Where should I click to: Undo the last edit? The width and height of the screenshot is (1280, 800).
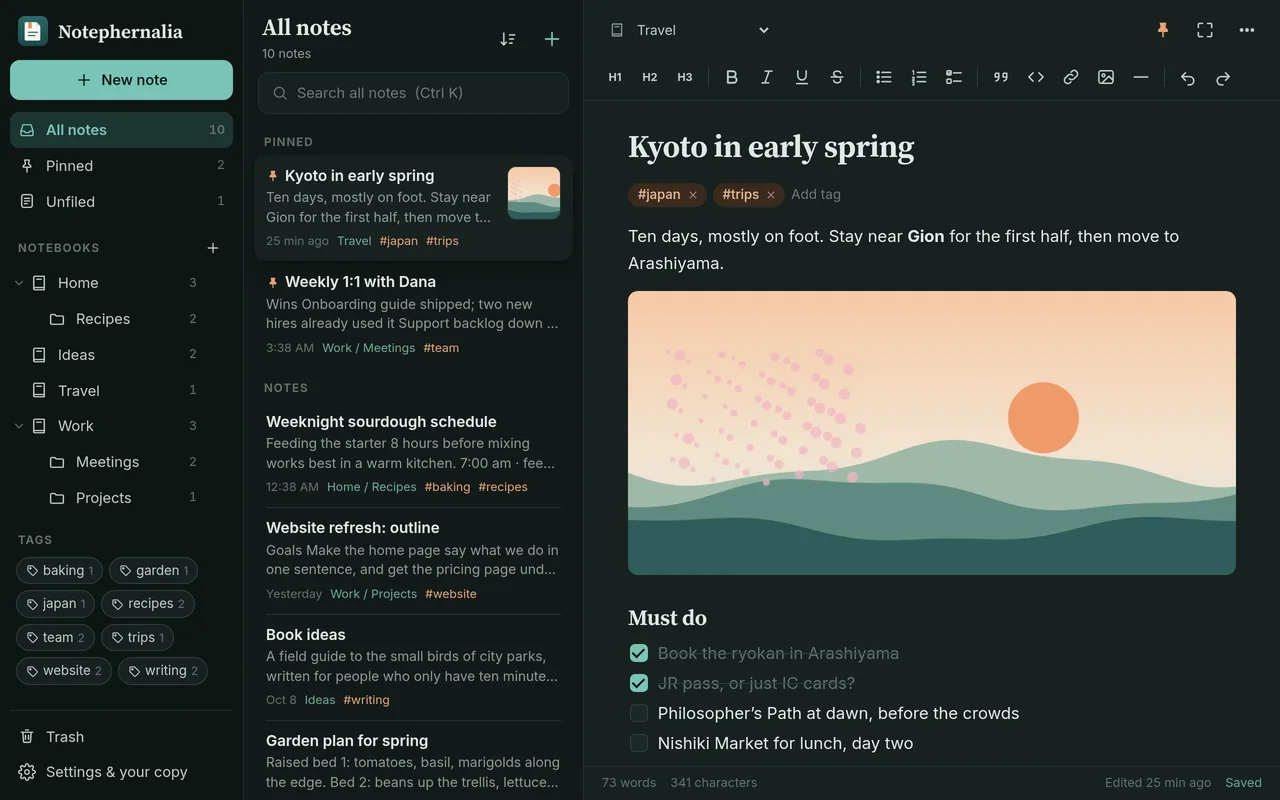pos(1188,78)
